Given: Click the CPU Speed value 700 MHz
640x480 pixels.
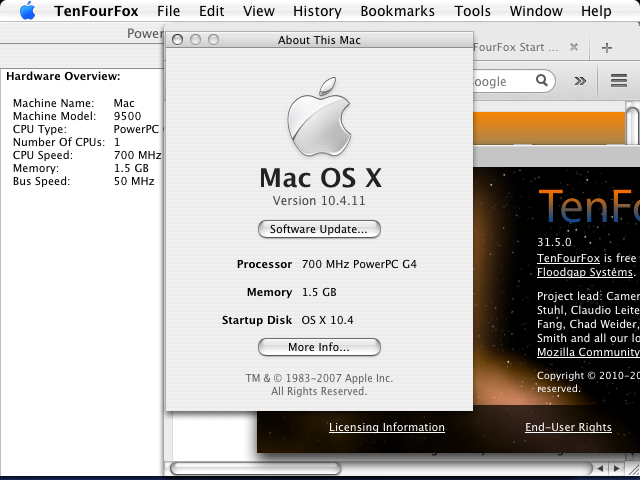Looking at the screenshot, I should 138,155.
